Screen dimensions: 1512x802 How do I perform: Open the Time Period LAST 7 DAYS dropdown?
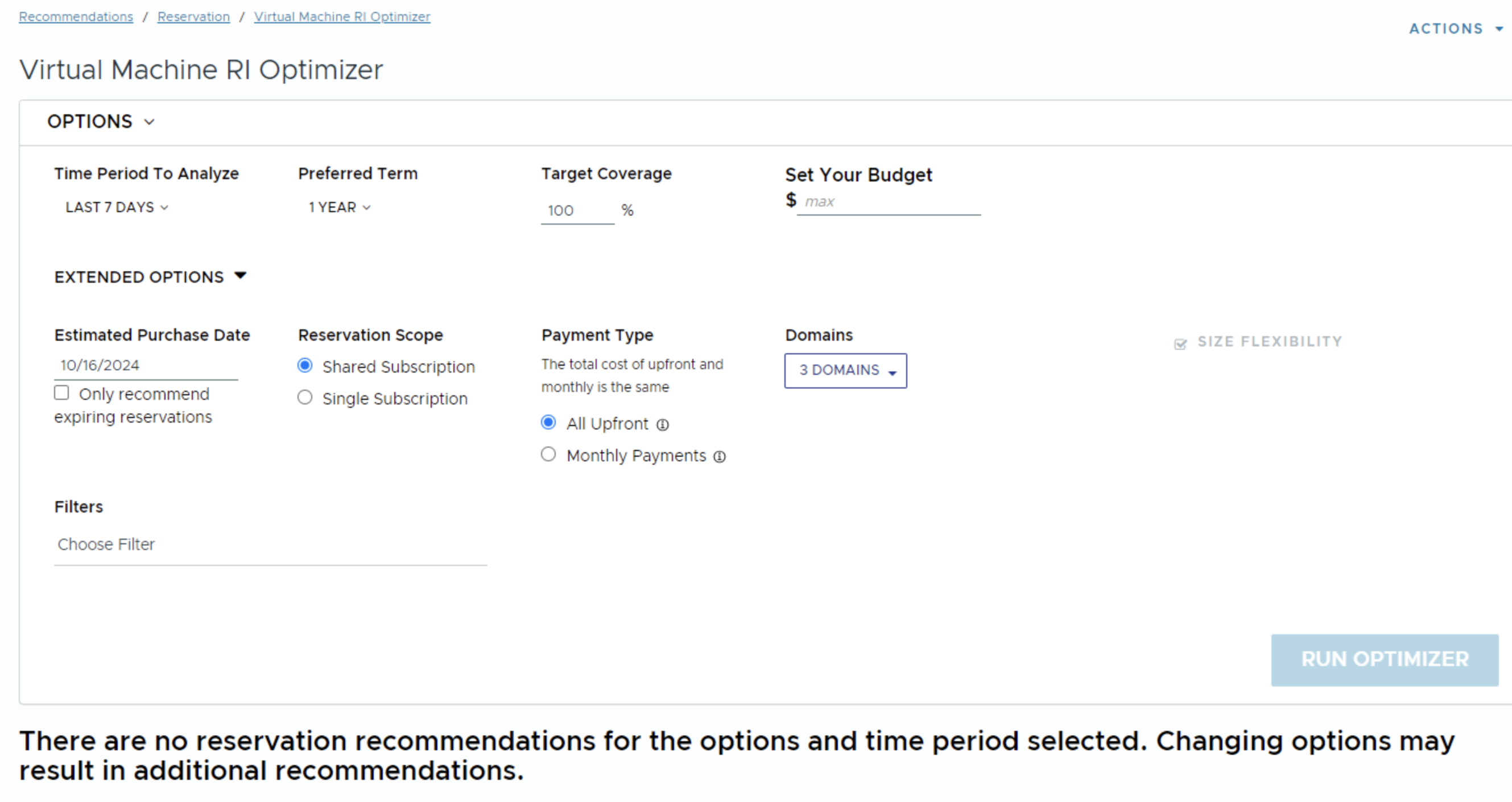tap(117, 208)
